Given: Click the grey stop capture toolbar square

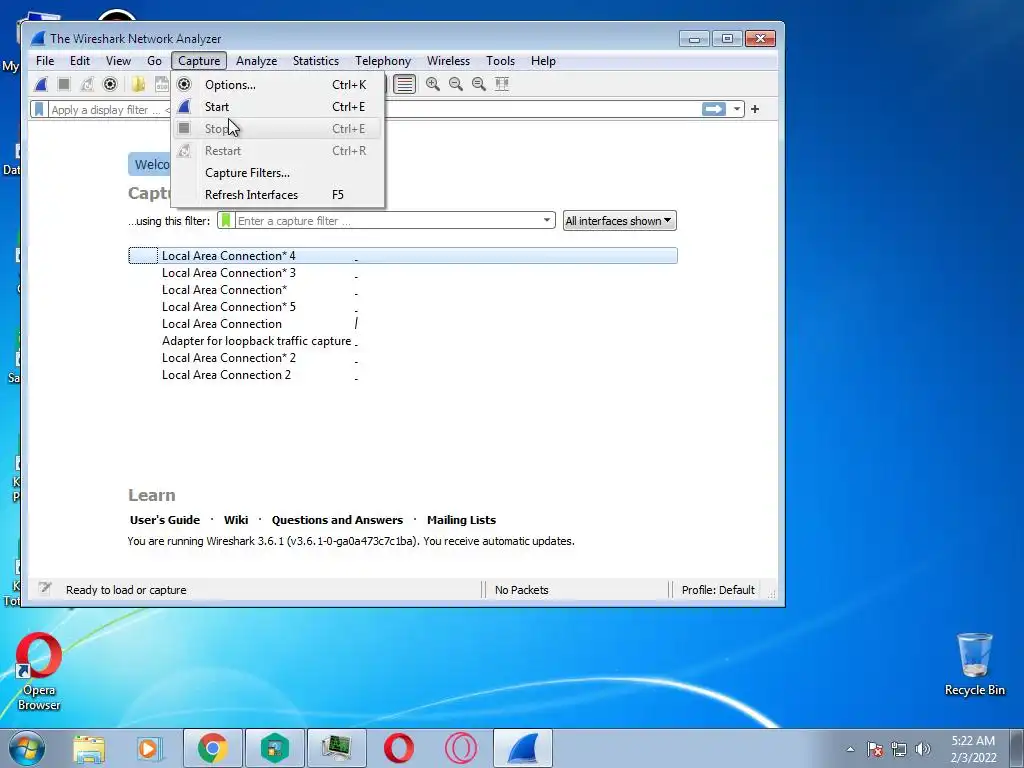Looking at the screenshot, I should pos(64,84).
